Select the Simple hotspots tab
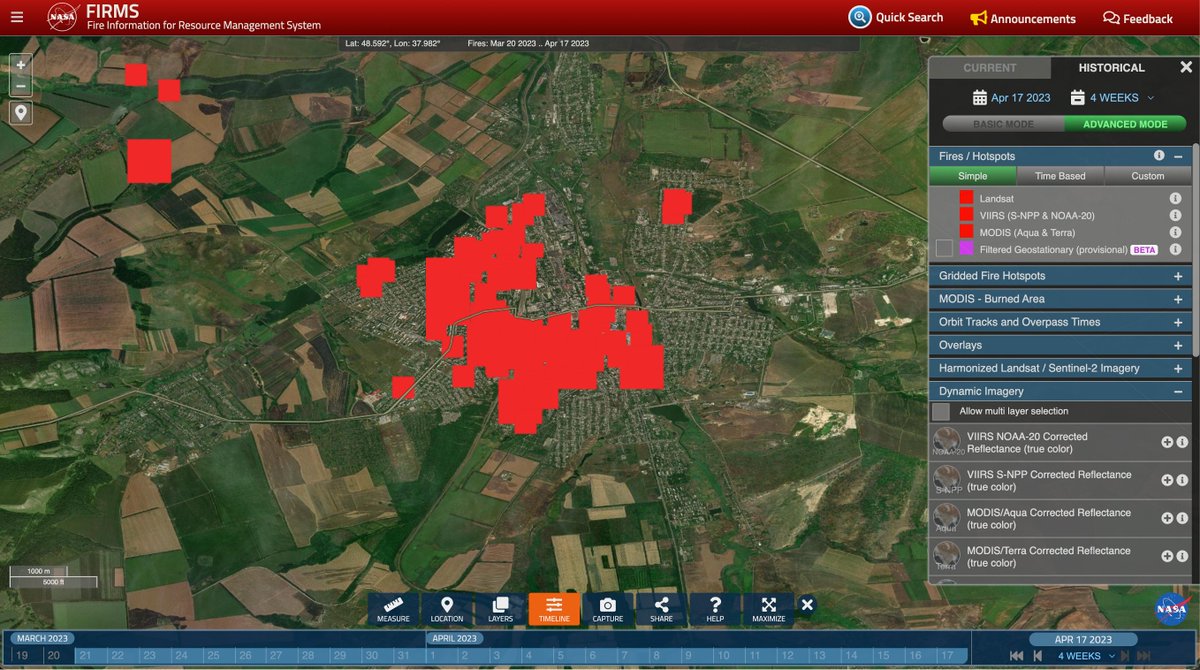This screenshot has width=1200, height=670. click(x=972, y=176)
